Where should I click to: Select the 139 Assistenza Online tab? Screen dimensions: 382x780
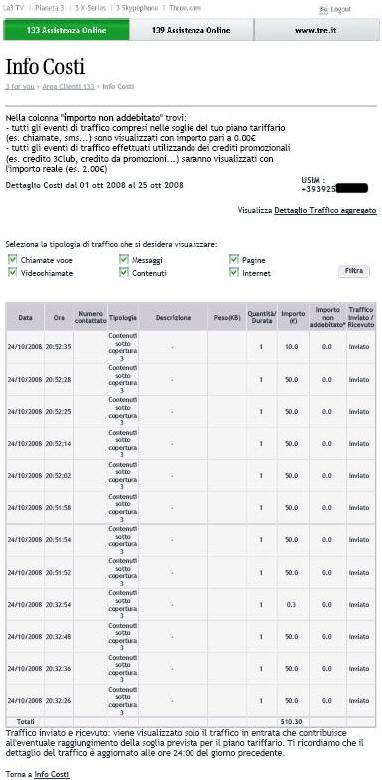click(x=191, y=30)
